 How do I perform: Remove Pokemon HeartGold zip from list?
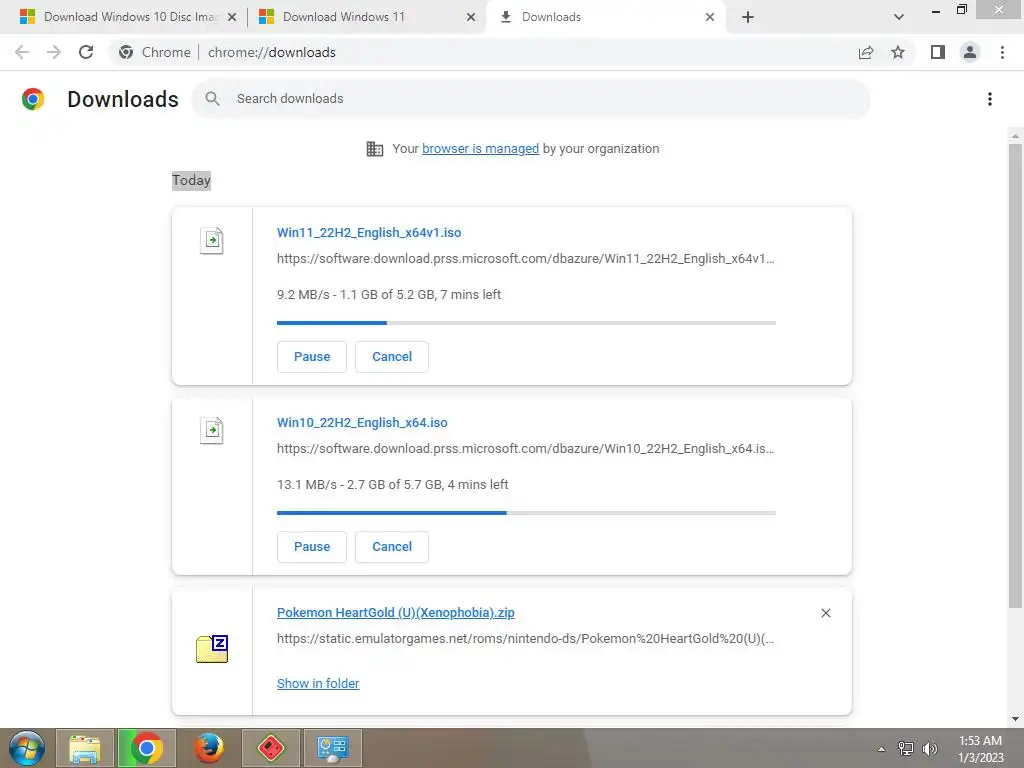click(x=825, y=613)
